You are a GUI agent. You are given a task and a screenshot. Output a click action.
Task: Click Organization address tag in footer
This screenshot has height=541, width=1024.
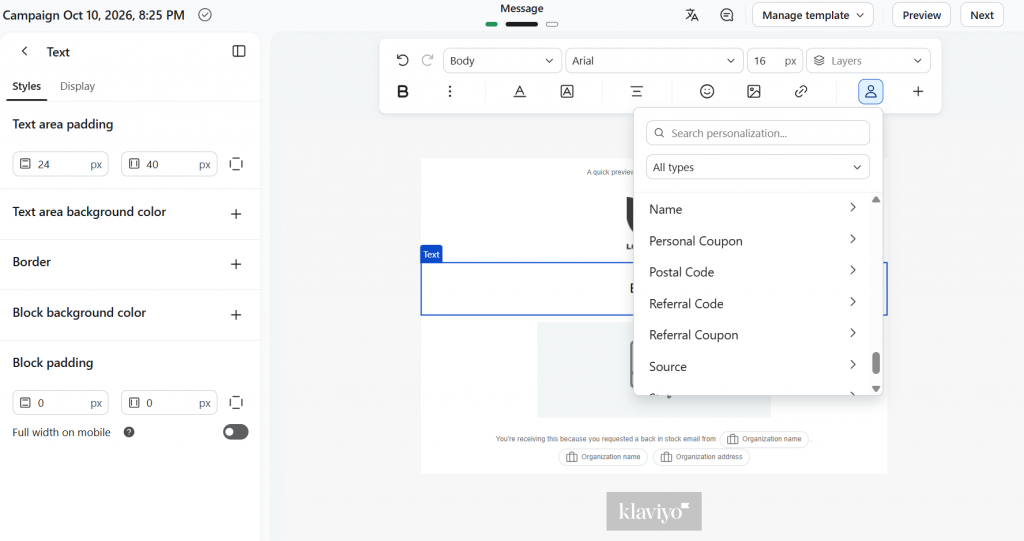click(701, 457)
